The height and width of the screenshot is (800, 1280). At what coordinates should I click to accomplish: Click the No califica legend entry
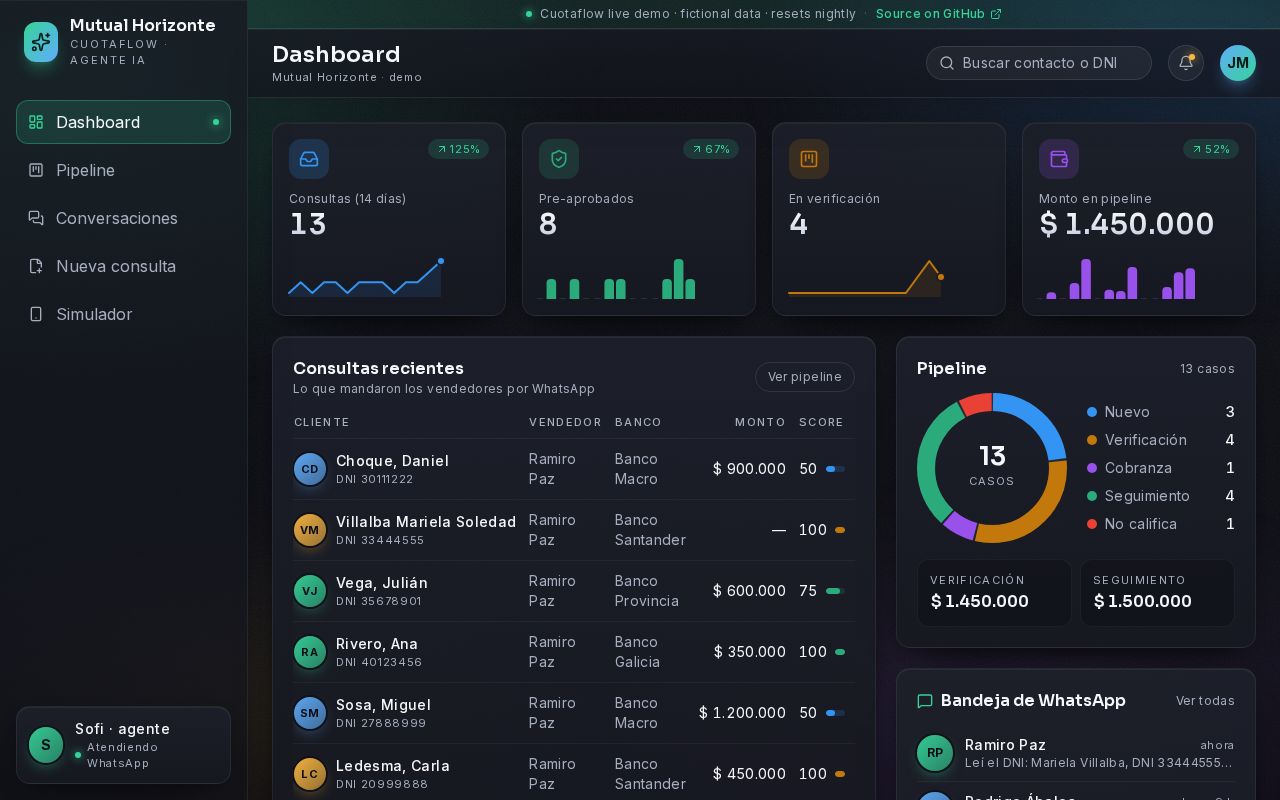tap(1161, 524)
